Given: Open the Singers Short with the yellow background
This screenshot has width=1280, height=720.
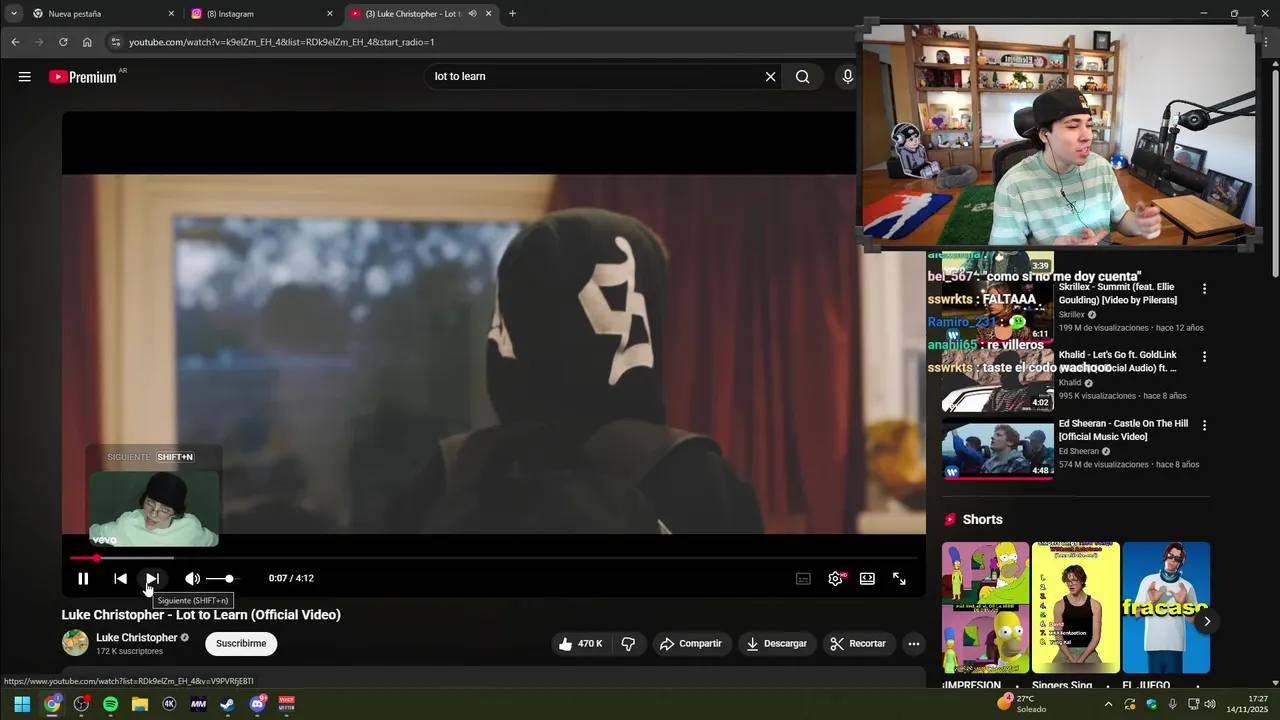Looking at the screenshot, I should (x=1076, y=608).
